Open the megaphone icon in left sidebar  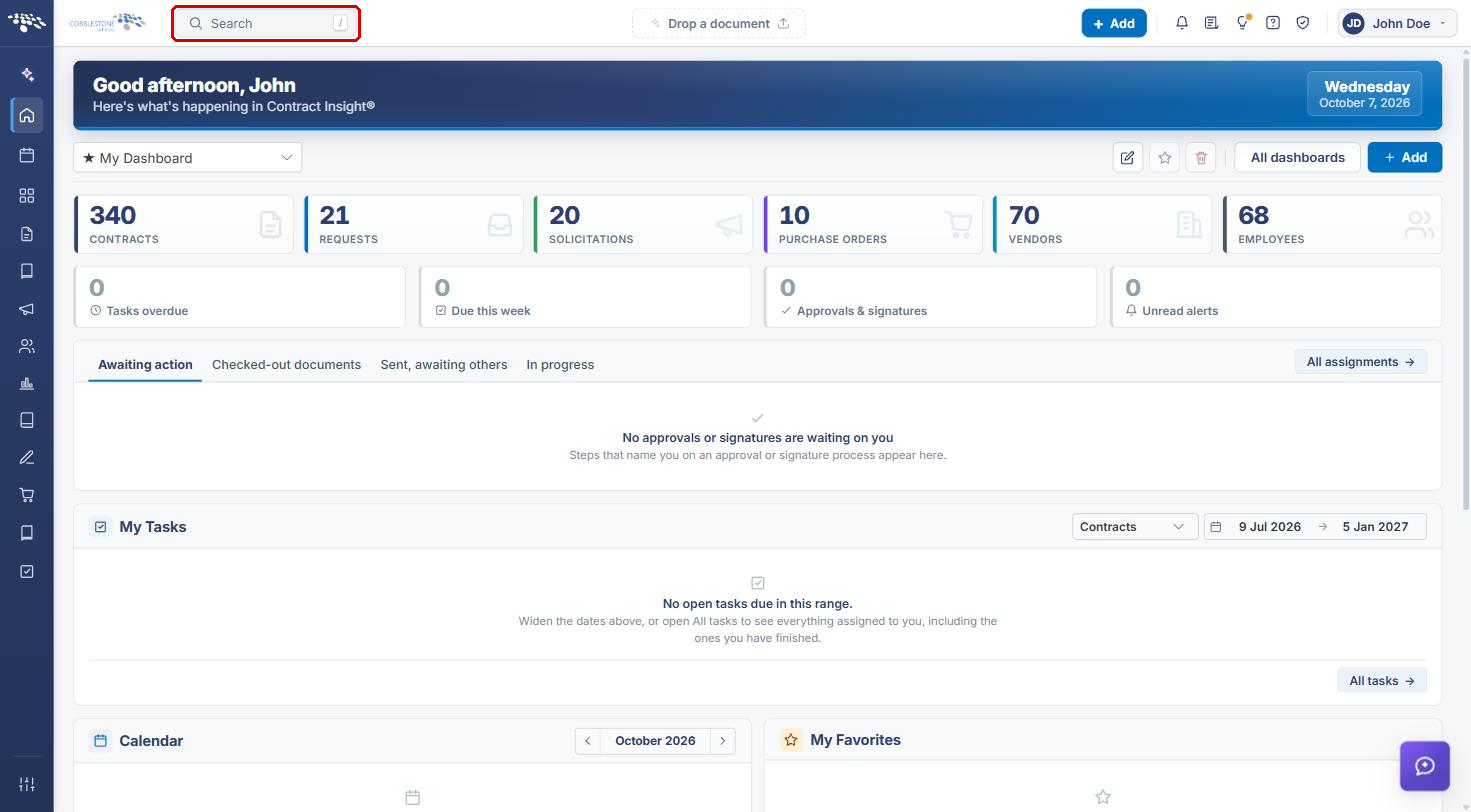pyautogui.click(x=27, y=309)
